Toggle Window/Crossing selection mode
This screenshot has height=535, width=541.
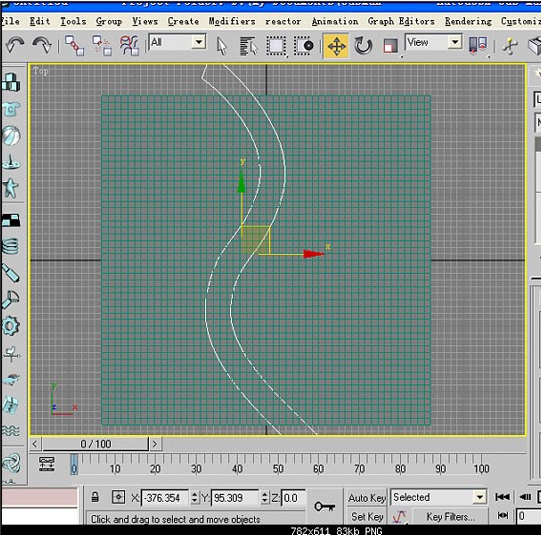point(304,46)
